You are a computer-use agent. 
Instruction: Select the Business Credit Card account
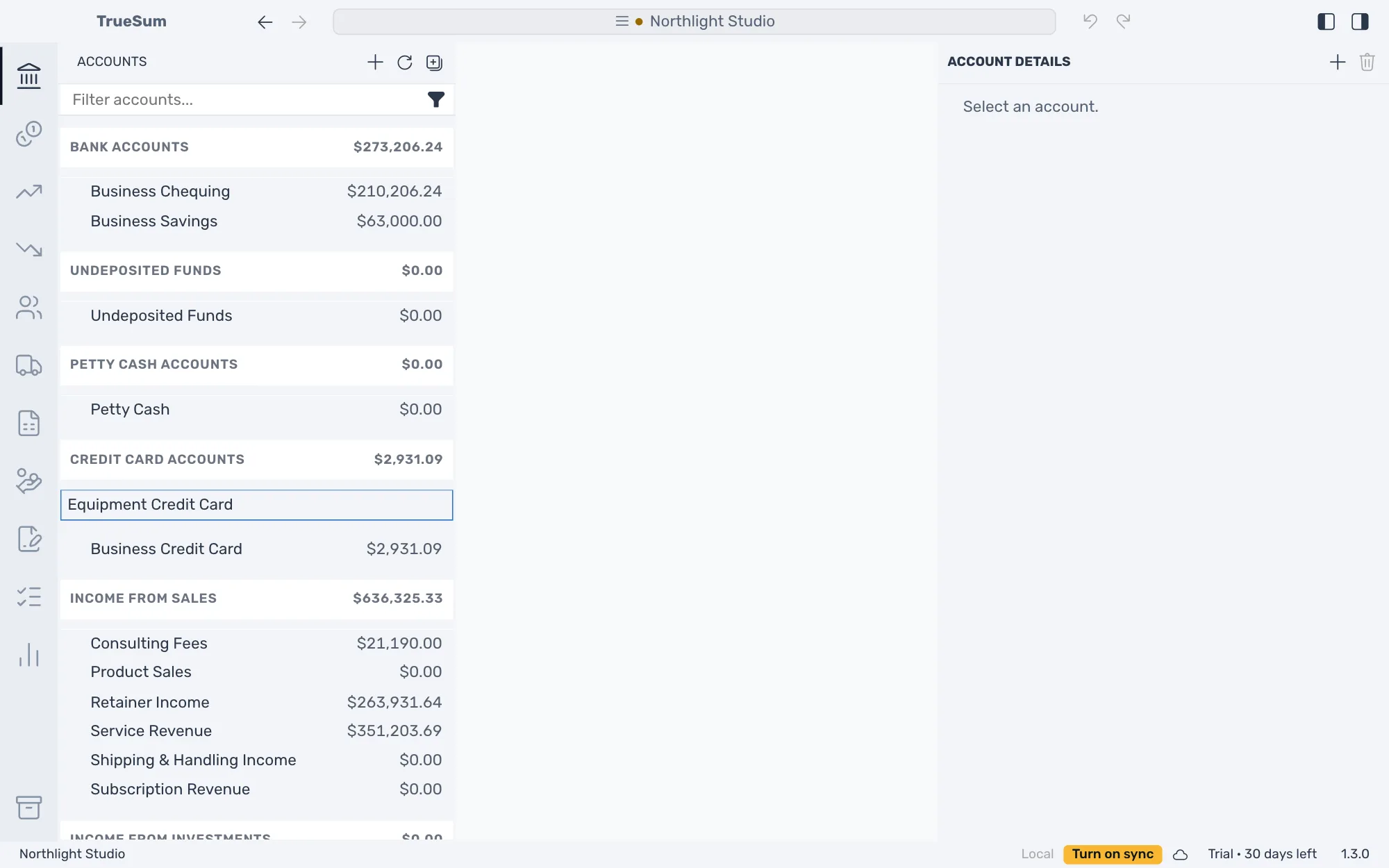[x=256, y=549]
